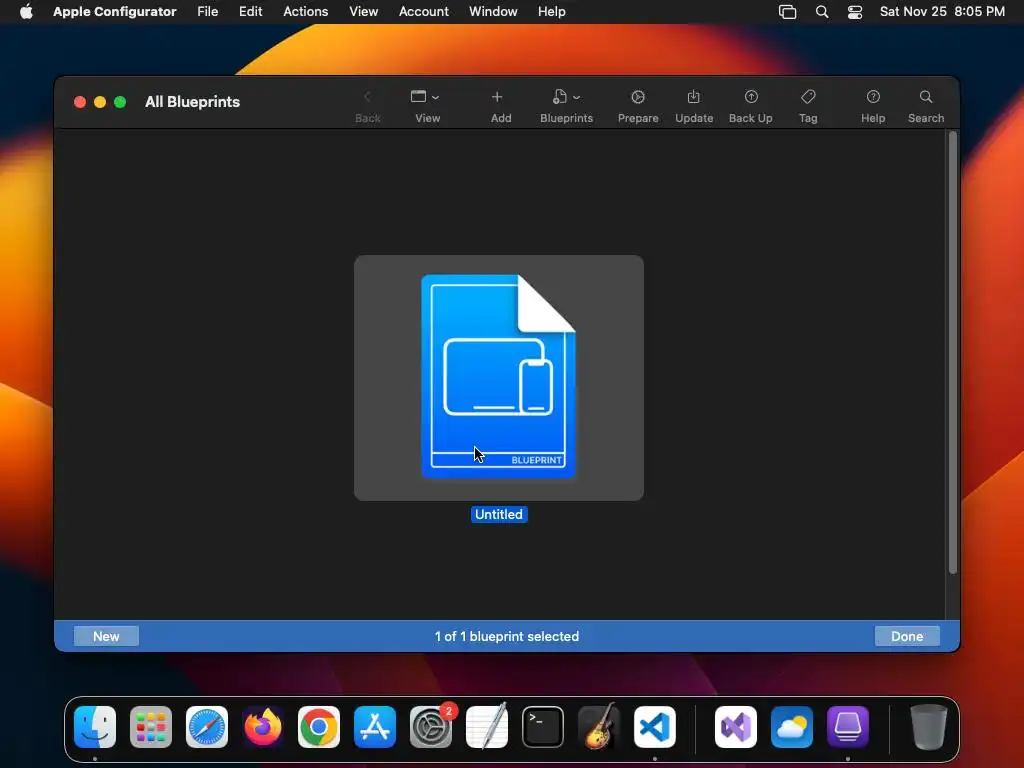Open the Window menu
Screen dimensions: 1024x768
493,12
